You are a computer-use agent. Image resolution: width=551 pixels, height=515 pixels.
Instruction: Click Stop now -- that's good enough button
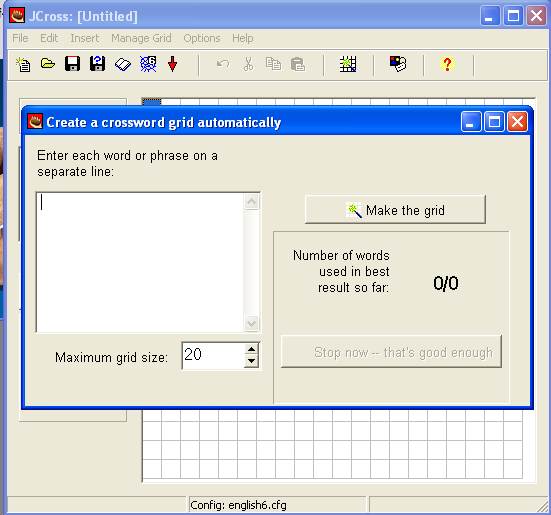click(391, 352)
